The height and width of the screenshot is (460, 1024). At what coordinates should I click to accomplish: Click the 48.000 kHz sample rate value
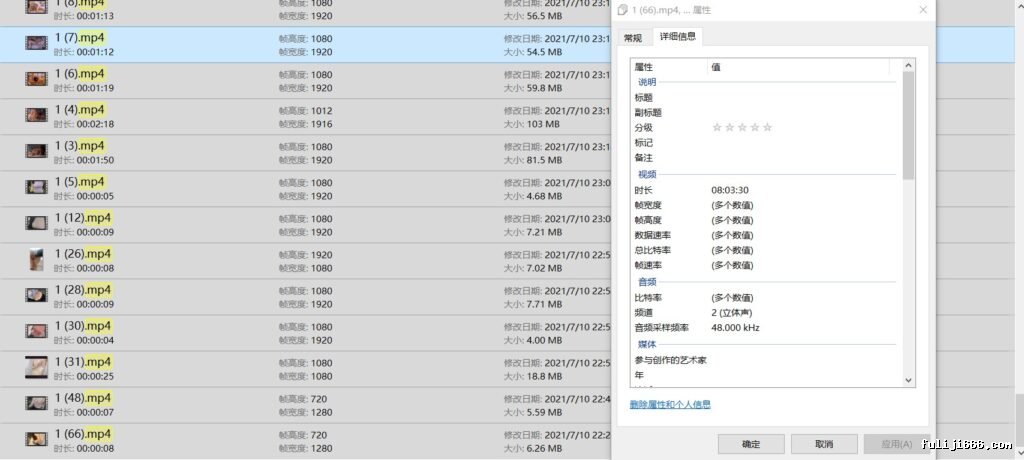coord(735,328)
